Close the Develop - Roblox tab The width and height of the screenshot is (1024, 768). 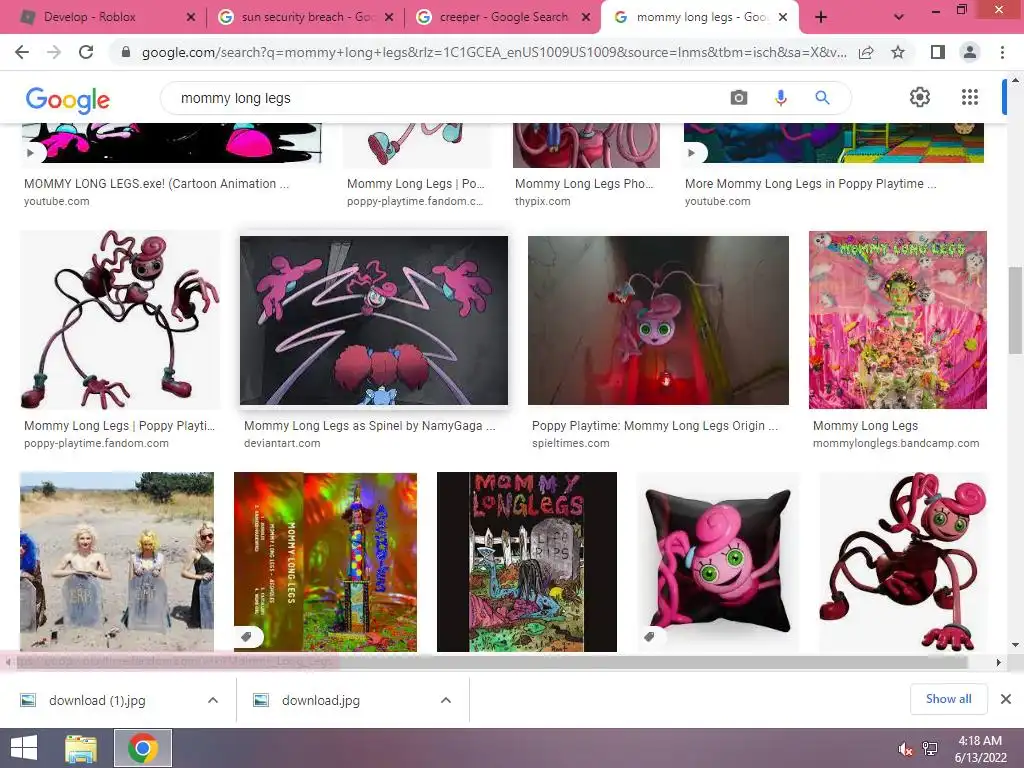[x=191, y=18]
